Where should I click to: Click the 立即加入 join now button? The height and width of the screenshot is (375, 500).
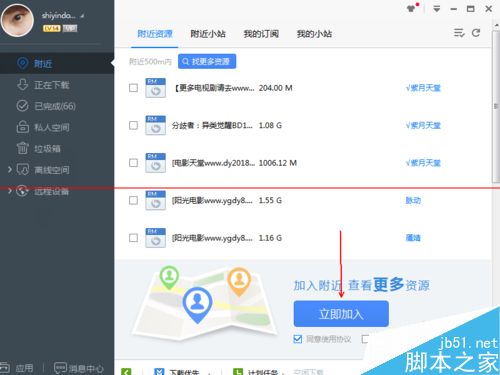pos(341,314)
